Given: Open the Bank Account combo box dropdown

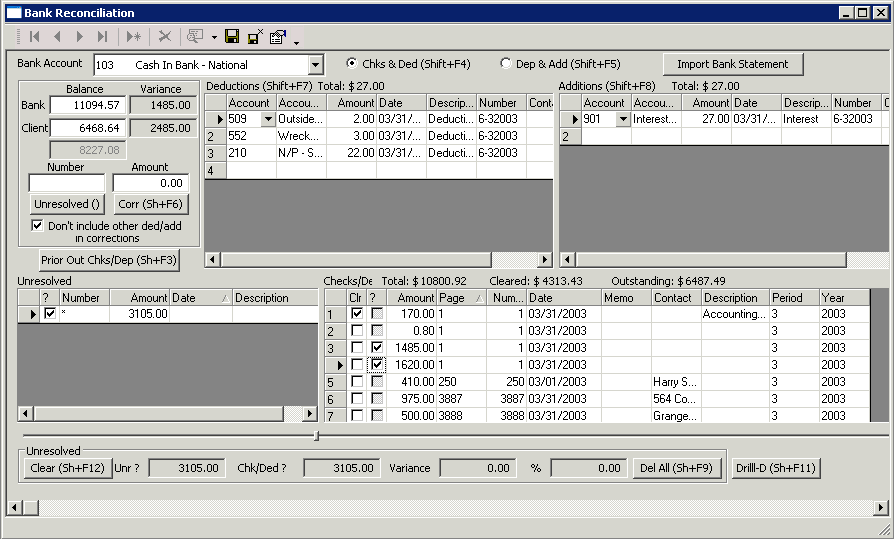Looking at the screenshot, I should pyautogui.click(x=315, y=65).
